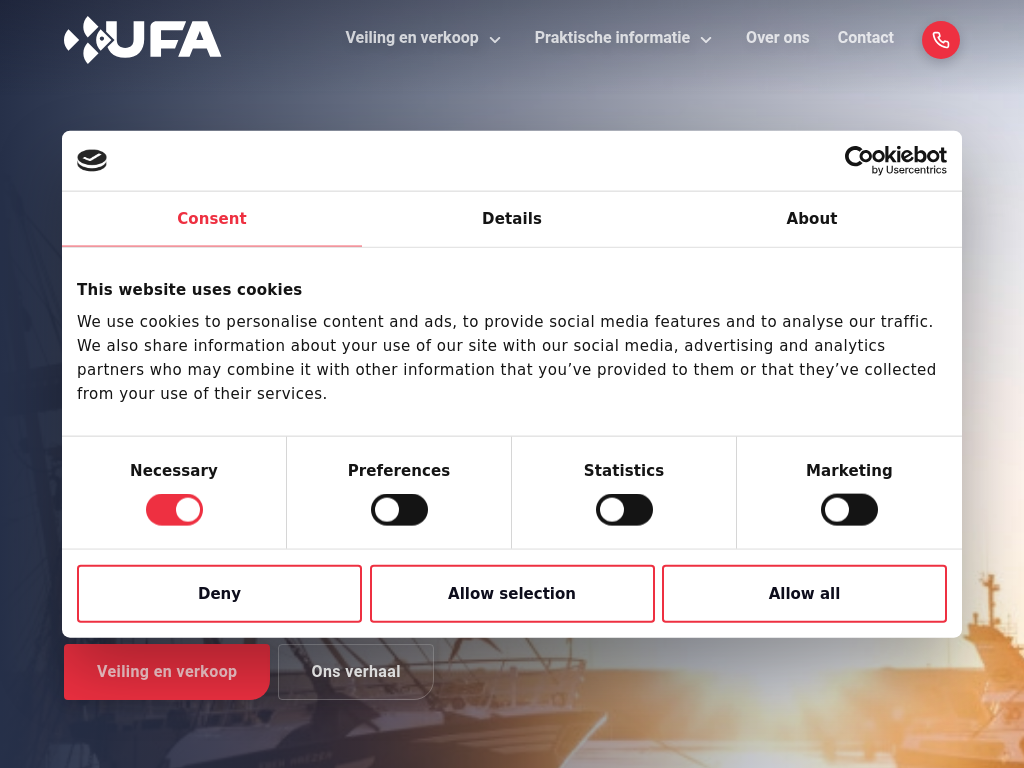
Task: Enable the Marketing cookies toggle
Action: [849, 510]
